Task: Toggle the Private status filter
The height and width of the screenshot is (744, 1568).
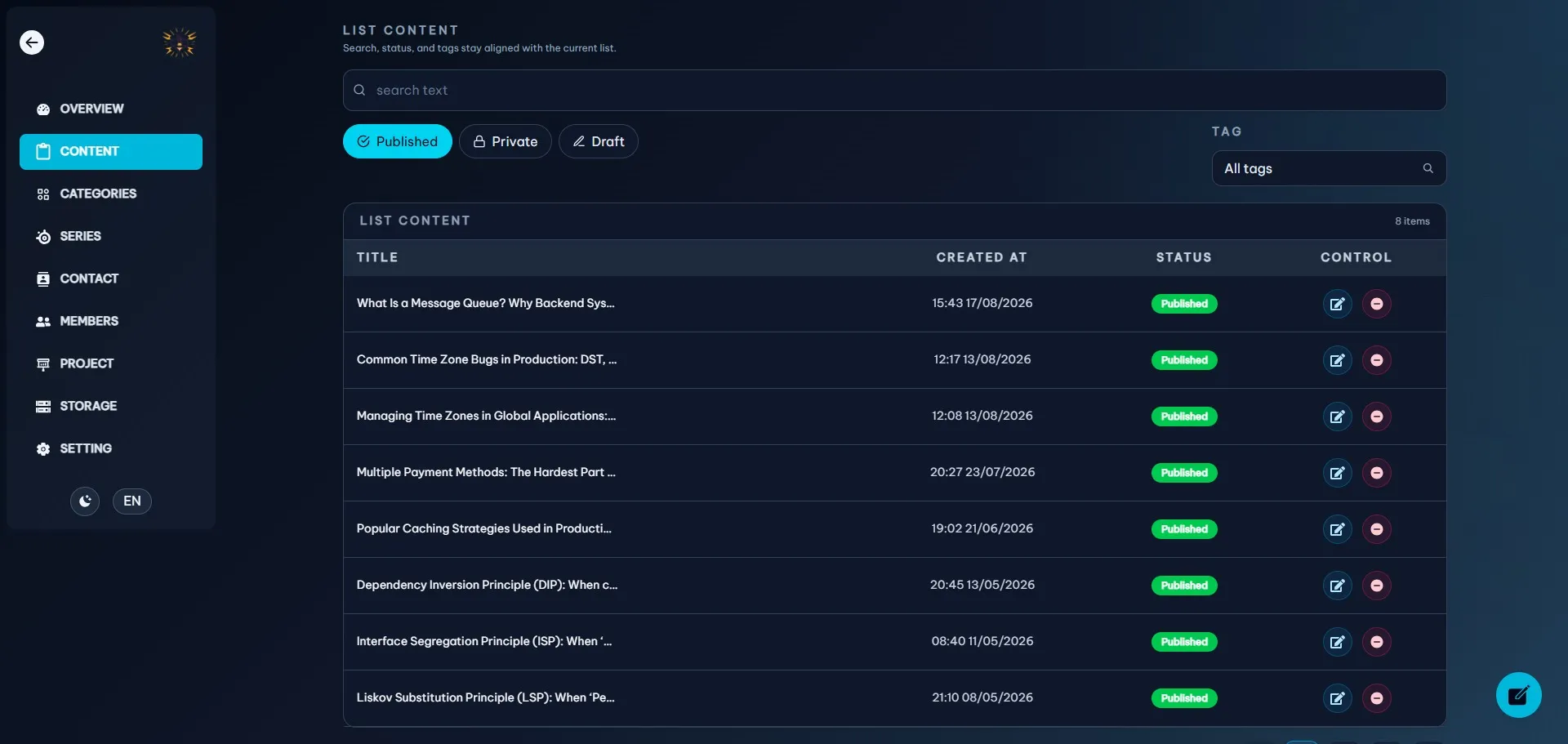Action: pos(506,142)
